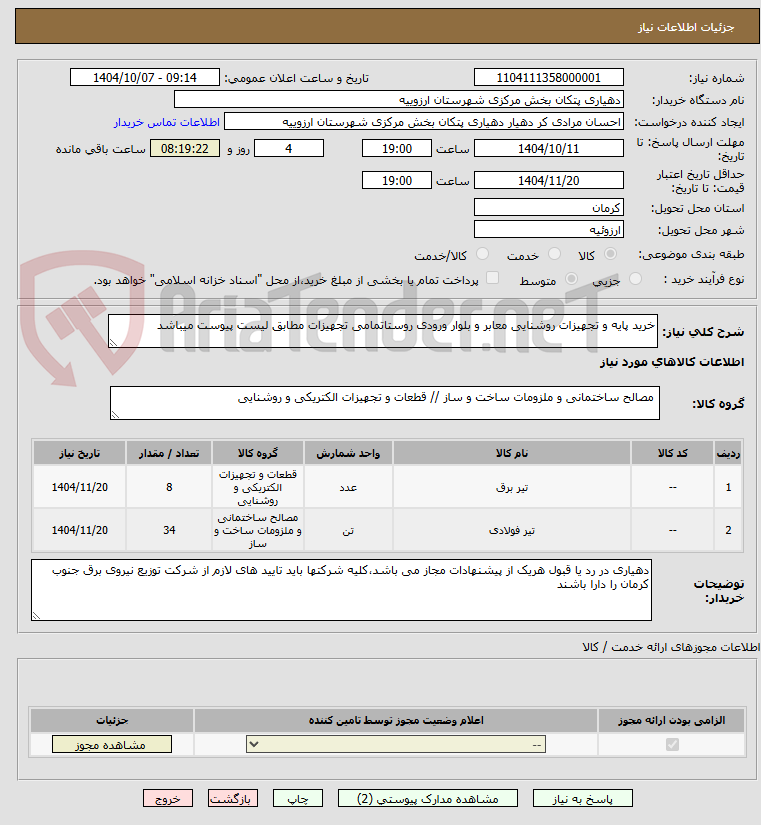Click the announcement date field 1404/10/07 - 09:14

(x=145, y=77)
